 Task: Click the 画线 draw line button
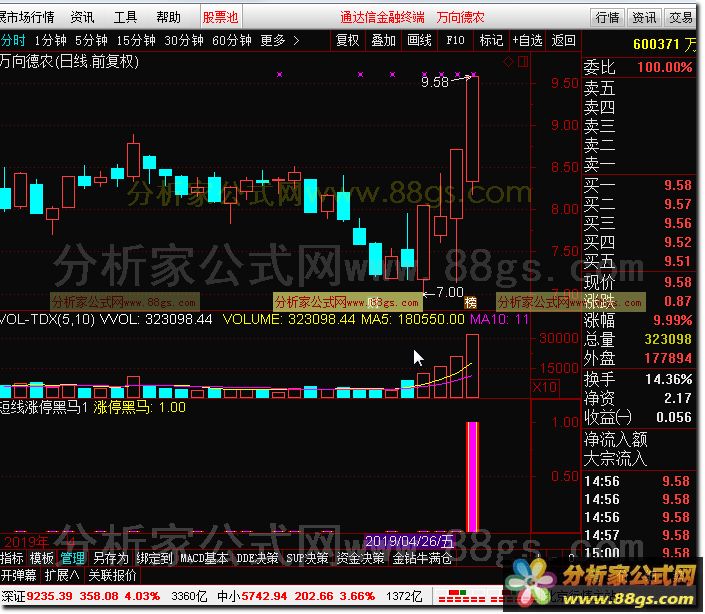pyautogui.click(x=419, y=40)
